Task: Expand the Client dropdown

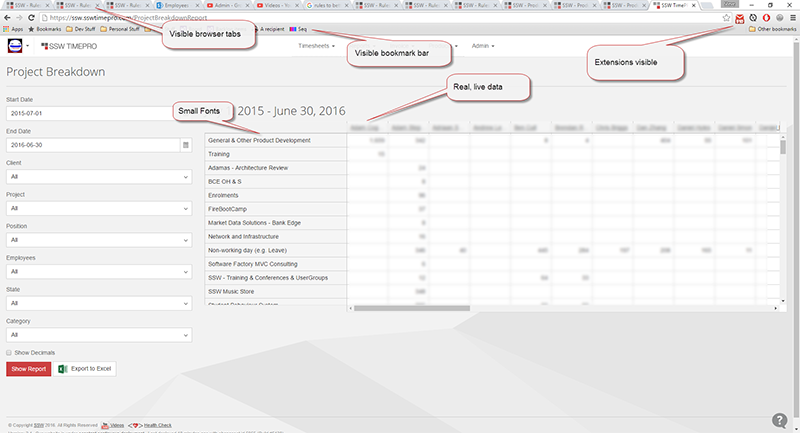Action: (98, 177)
